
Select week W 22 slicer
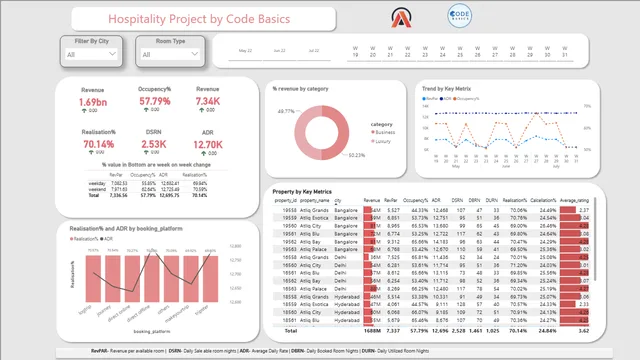point(407,52)
